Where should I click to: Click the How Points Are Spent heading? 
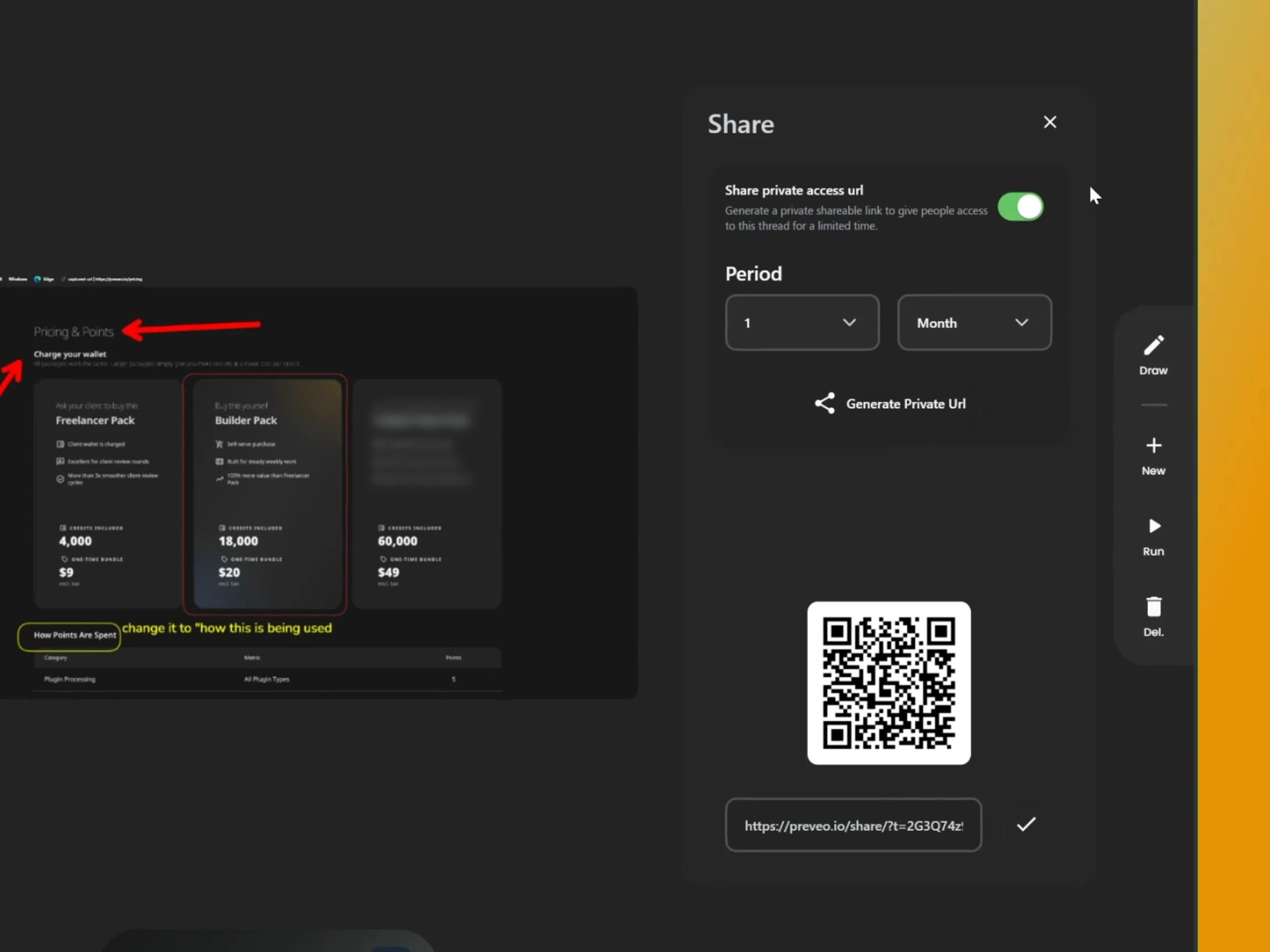[74, 635]
